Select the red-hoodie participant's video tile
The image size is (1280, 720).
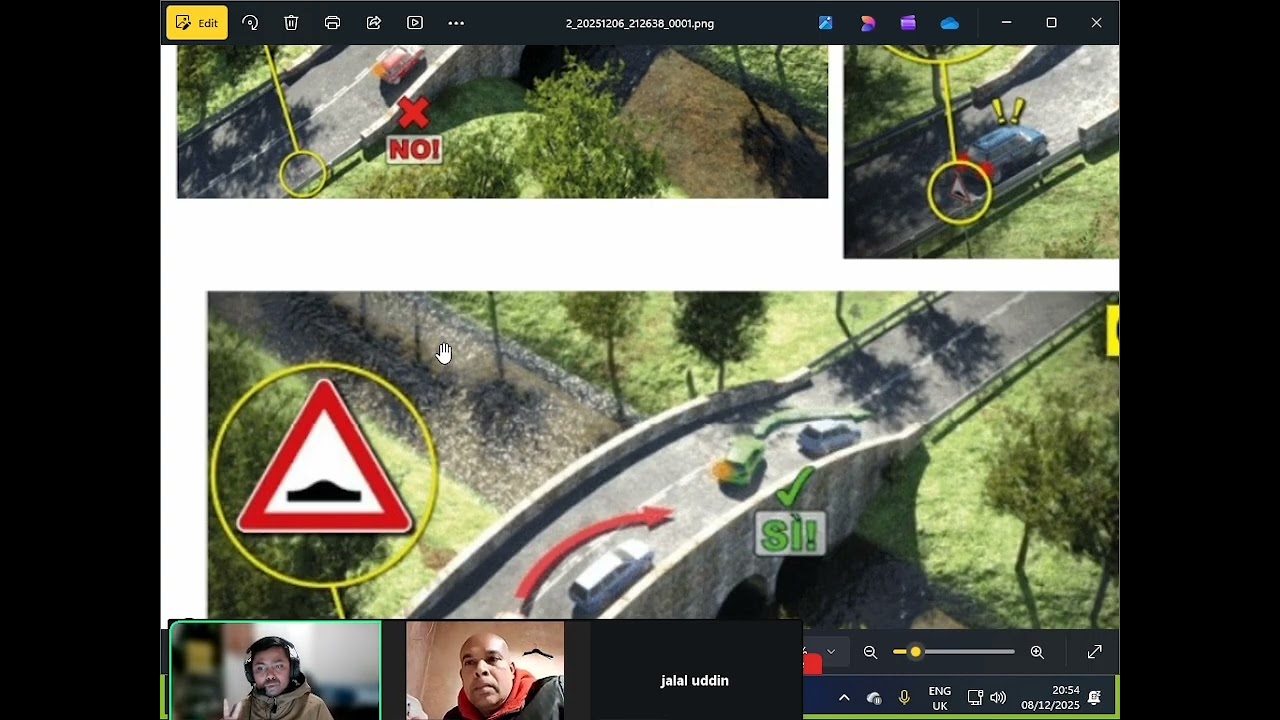(485, 670)
